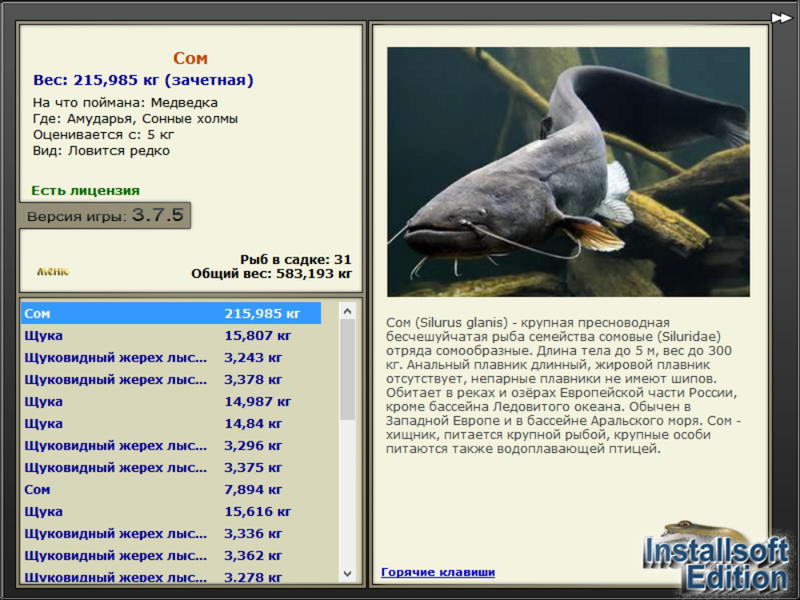Viewport: 800px width, 600px height.
Task: Select Щуковидный жерех 3,336 кг entry
Action: 171,533
